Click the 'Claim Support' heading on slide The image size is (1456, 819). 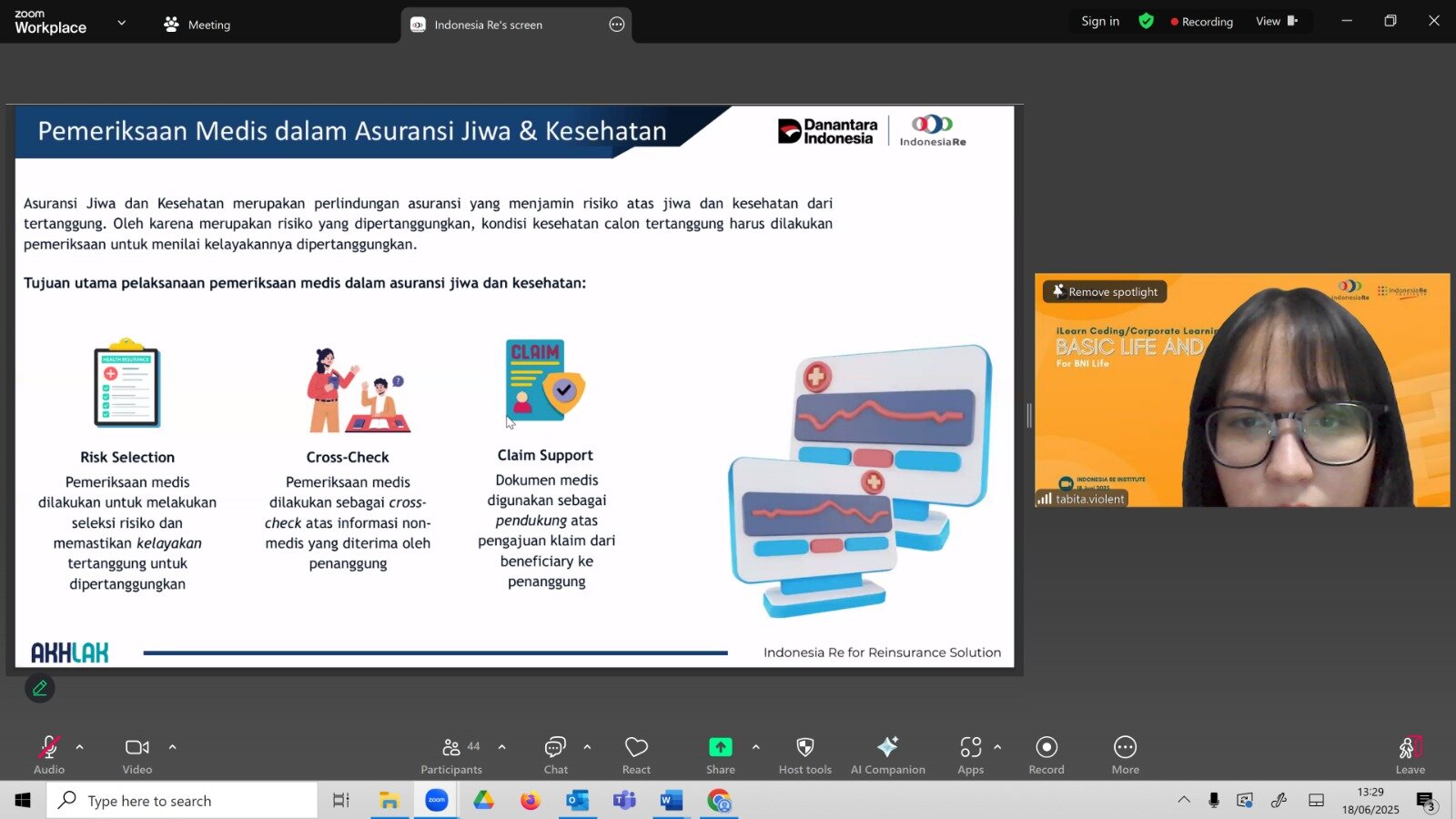tap(545, 455)
